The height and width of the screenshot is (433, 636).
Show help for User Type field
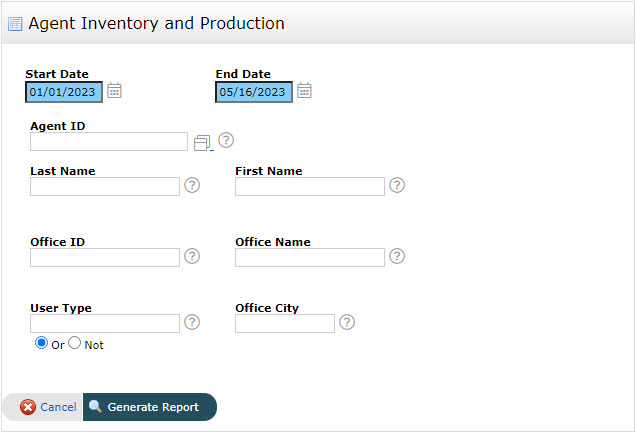pos(192,322)
